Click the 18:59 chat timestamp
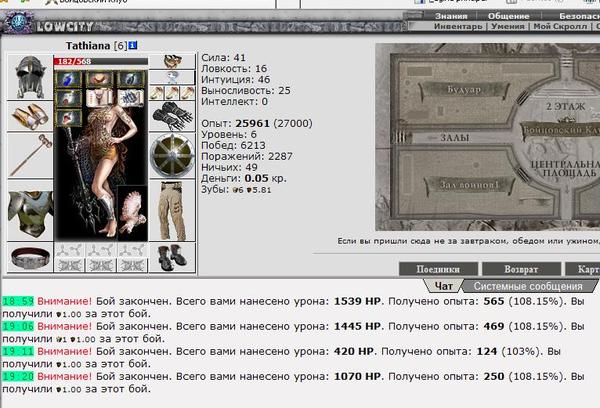Screen dimensions: 600x408 tap(18, 301)
